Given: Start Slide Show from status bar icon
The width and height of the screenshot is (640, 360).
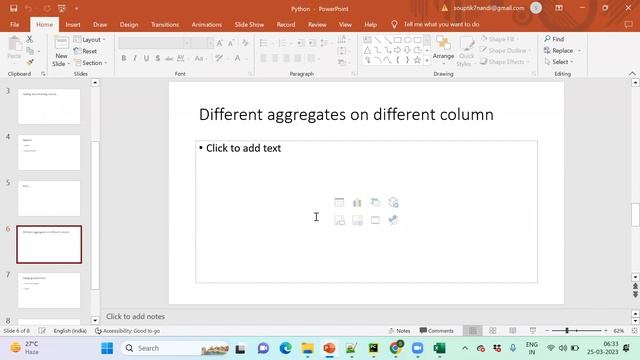Looking at the screenshot, I should point(533,331).
